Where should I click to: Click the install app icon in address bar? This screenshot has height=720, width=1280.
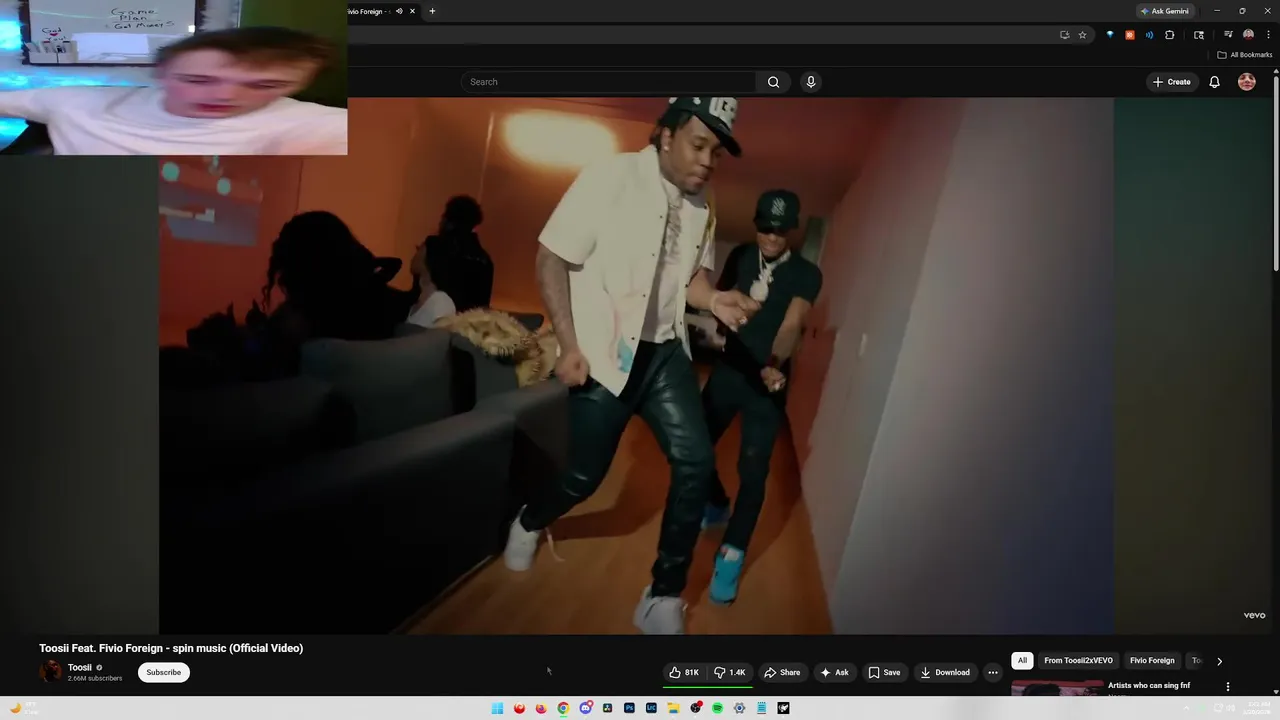click(1065, 35)
